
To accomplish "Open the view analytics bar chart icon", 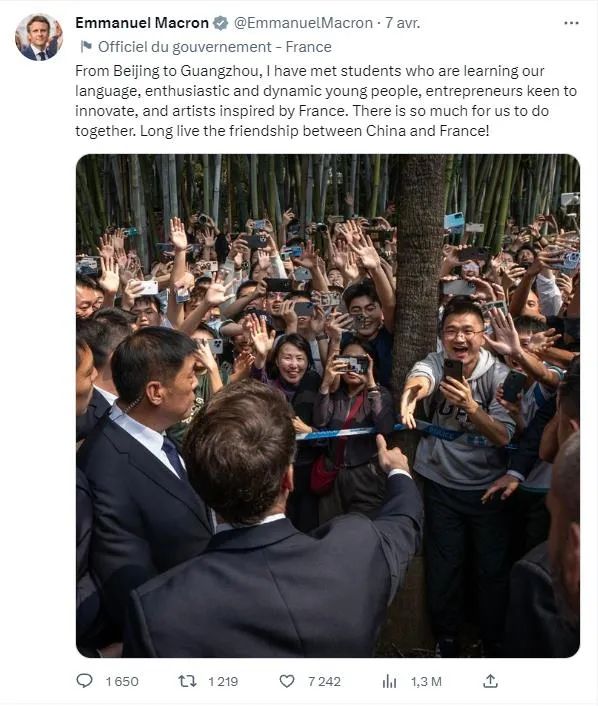I will point(390,682).
